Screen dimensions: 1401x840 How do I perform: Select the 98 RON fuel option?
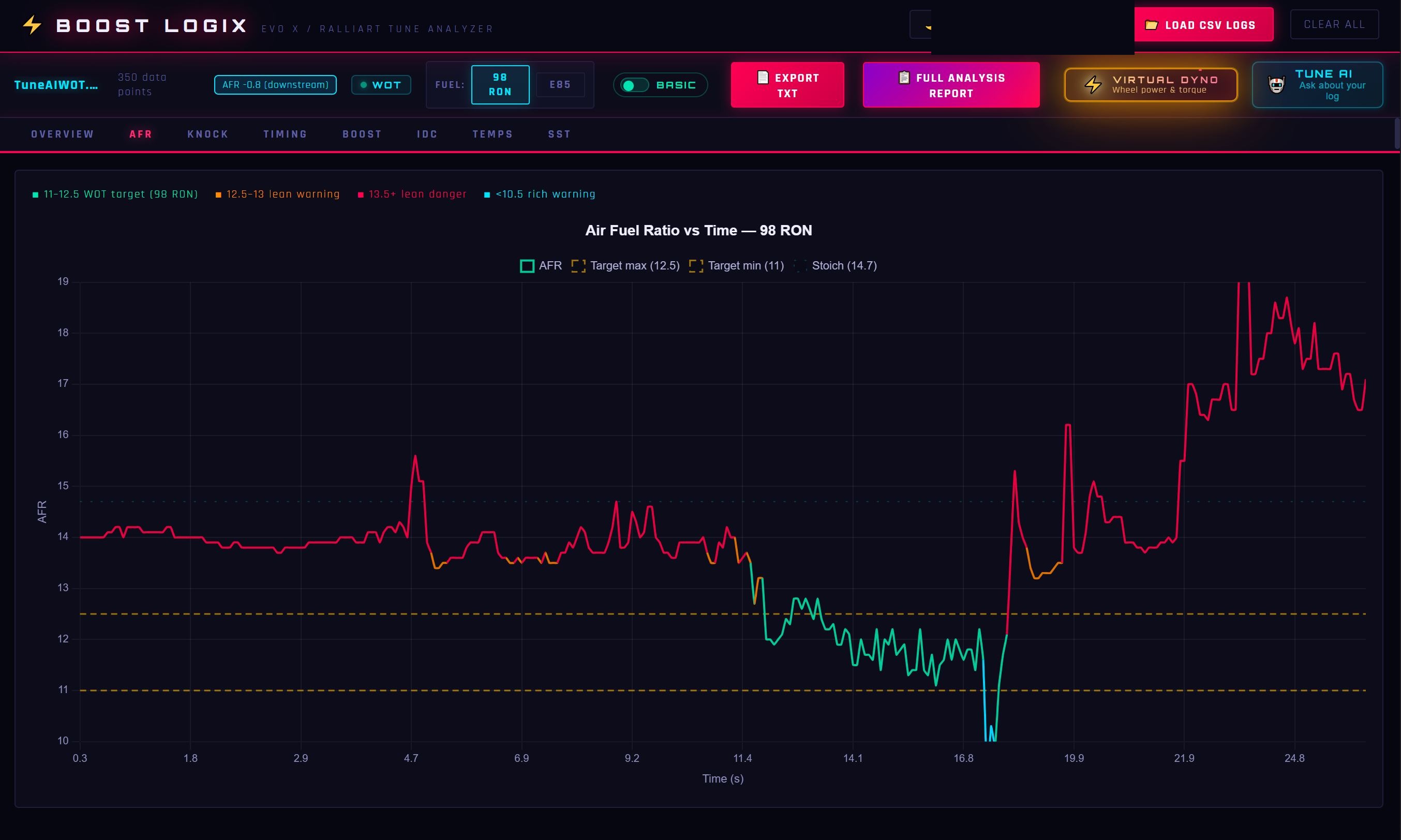click(x=500, y=84)
